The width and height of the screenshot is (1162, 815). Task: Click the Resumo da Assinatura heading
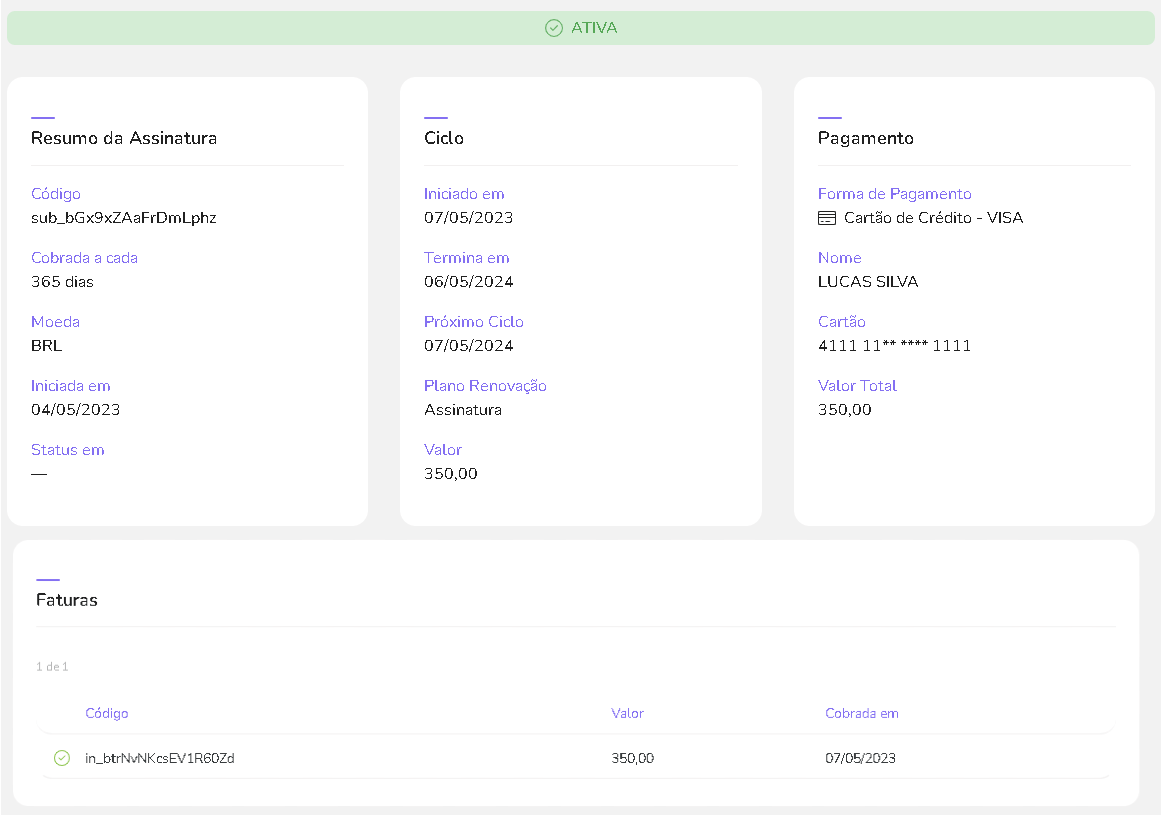click(124, 138)
